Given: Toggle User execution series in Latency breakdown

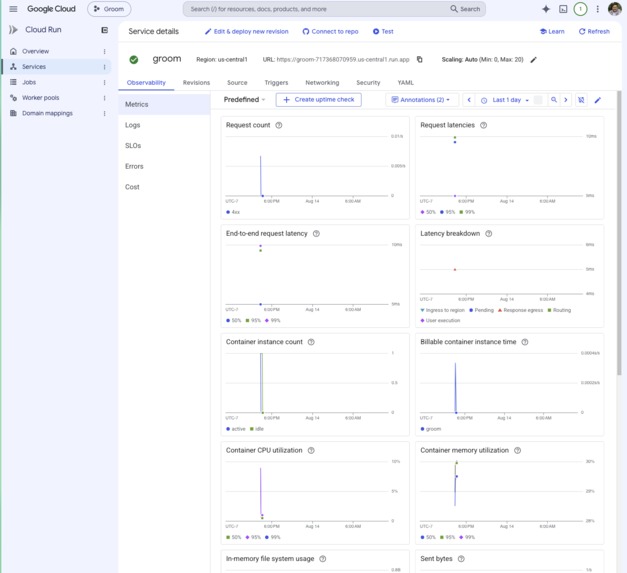Looking at the screenshot, I should pyautogui.click(x=440, y=320).
